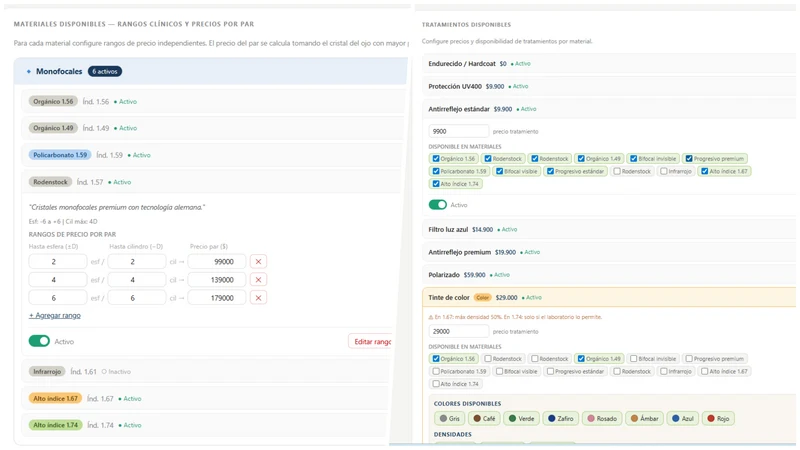Viewport: 800px width, 450px height.
Task: Select the Rojo color swatch
Action: (718, 418)
